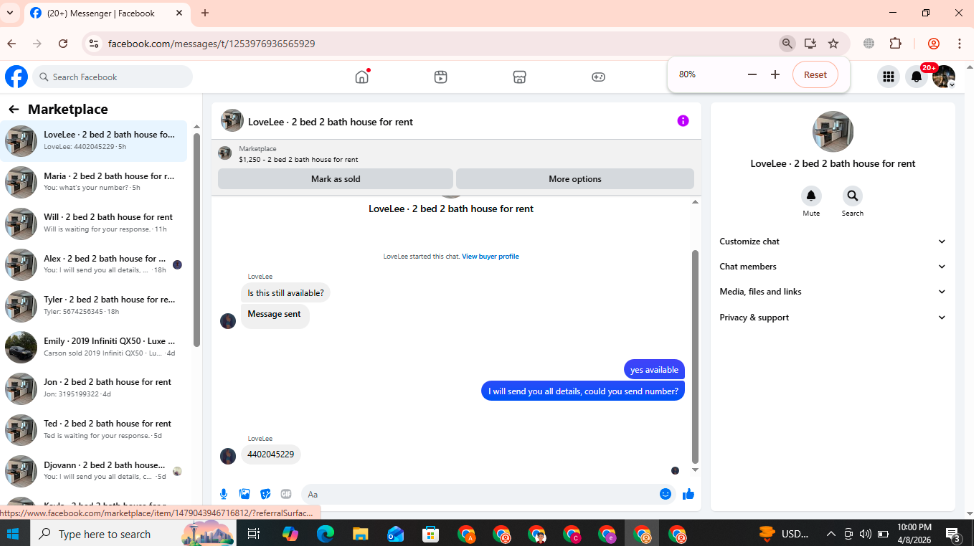Reload the page
Screen dimensions: 974x546
63,43
